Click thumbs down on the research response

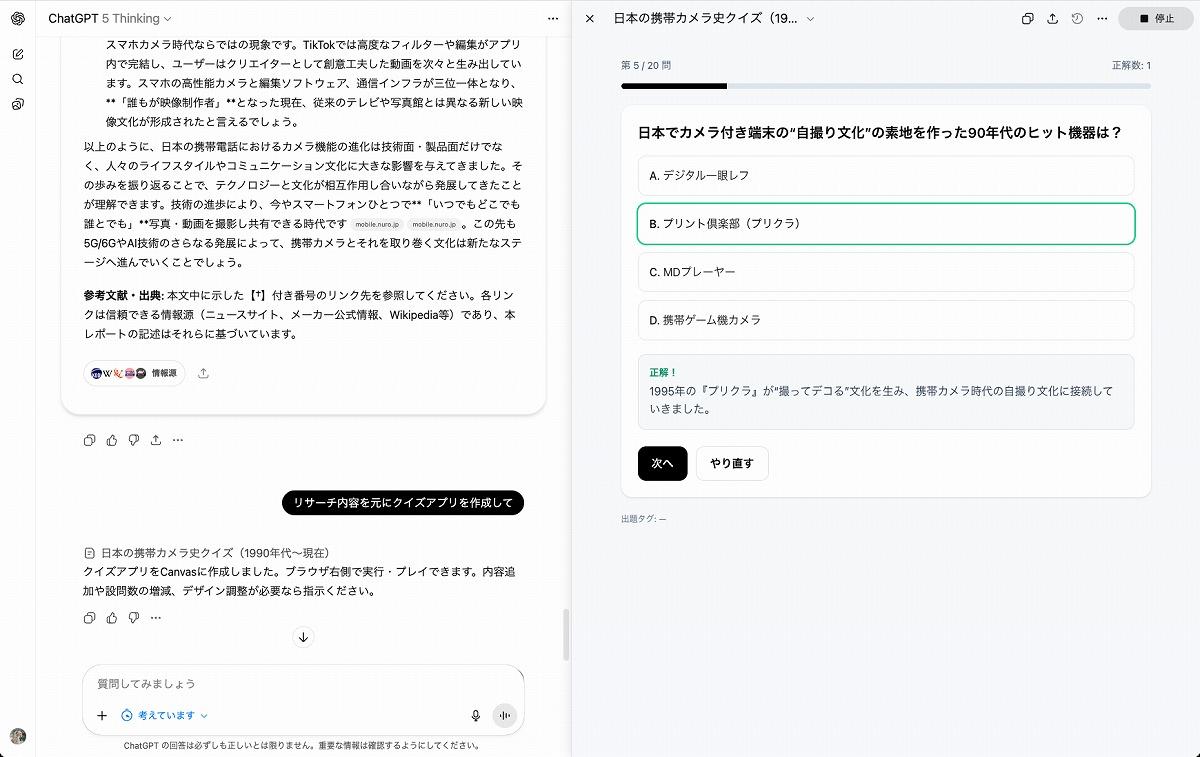(x=134, y=440)
